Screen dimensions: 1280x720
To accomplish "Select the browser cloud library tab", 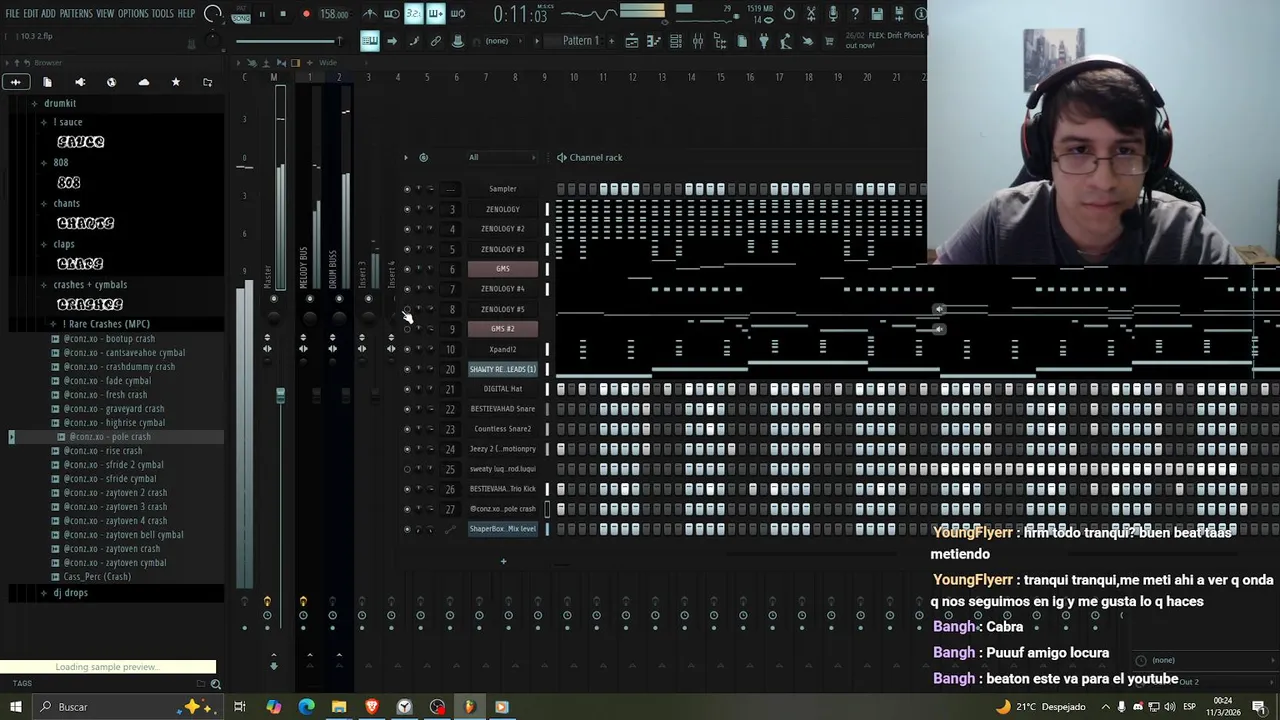I will pyautogui.click(x=144, y=82).
